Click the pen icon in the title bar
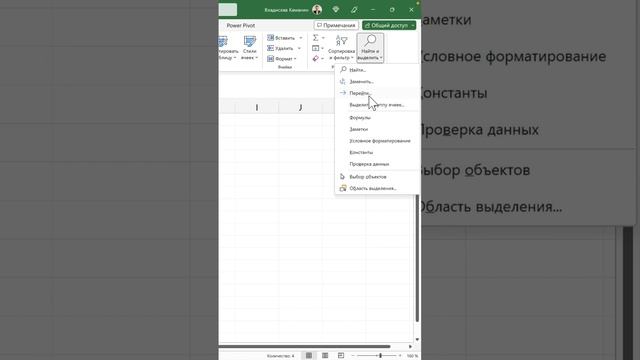The width and height of the screenshot is (640, 360). pos(354,9)
